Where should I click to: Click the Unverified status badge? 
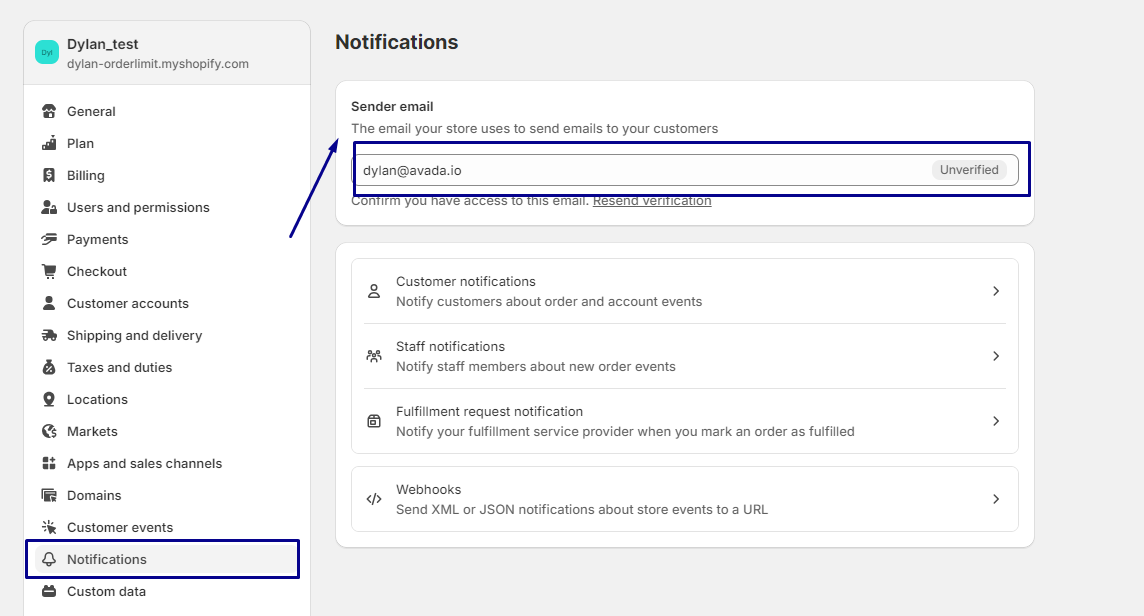click(x=969, y=169)
